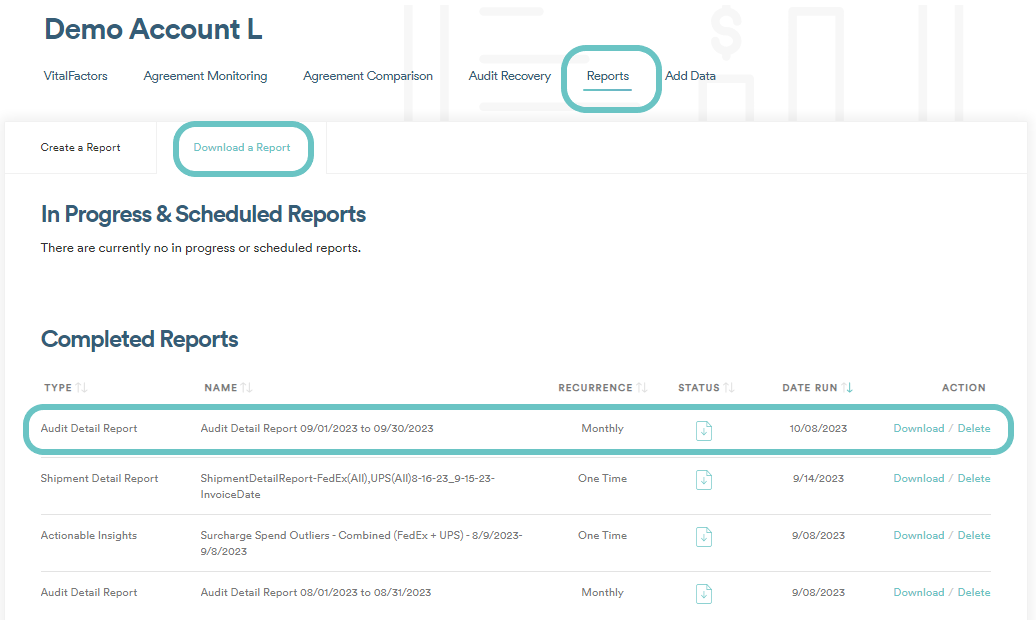
Task: Switch to the Create a Report tab
Action: (x=80, y=148)
